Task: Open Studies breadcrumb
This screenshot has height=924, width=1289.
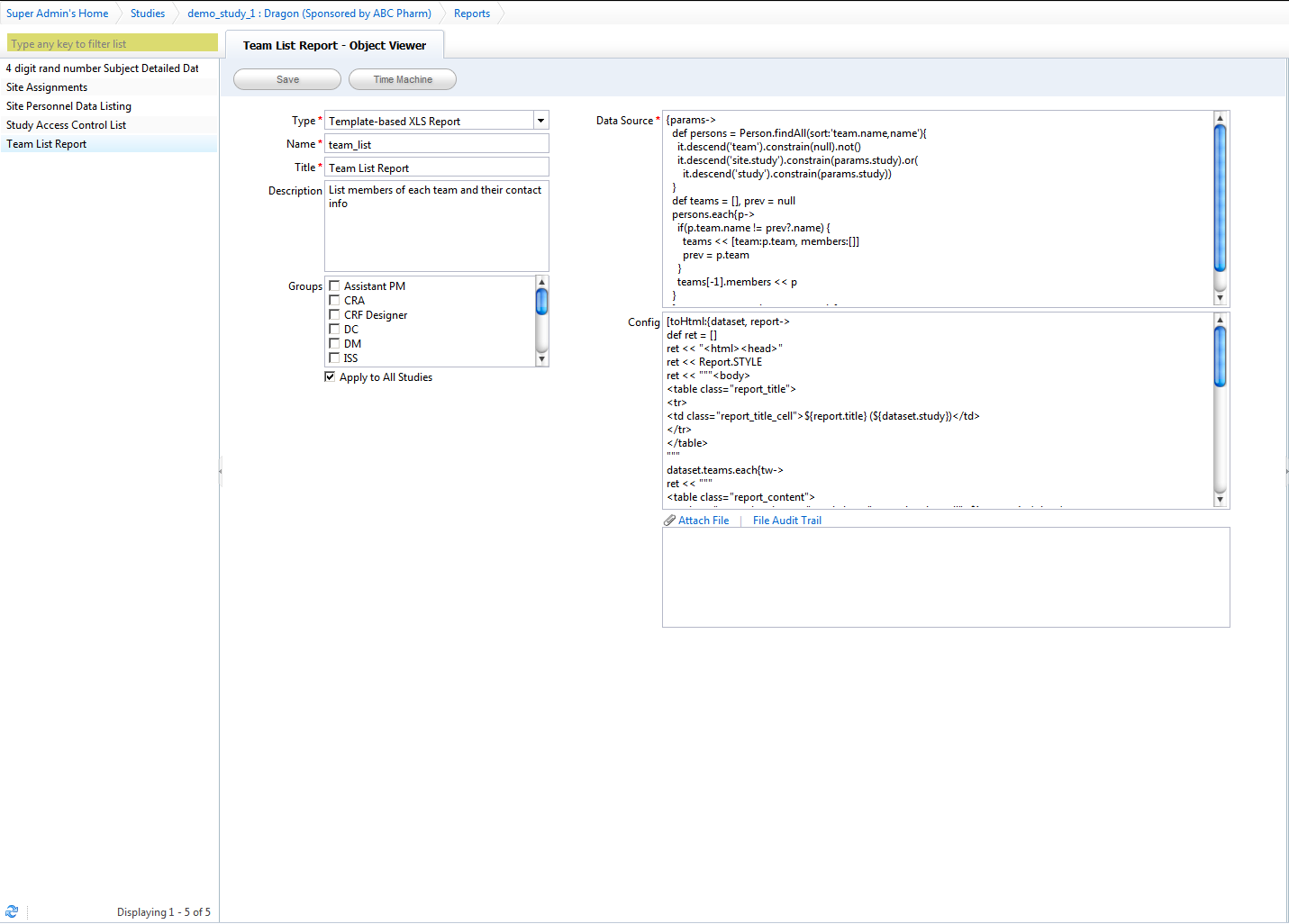Action: point(148,14)
